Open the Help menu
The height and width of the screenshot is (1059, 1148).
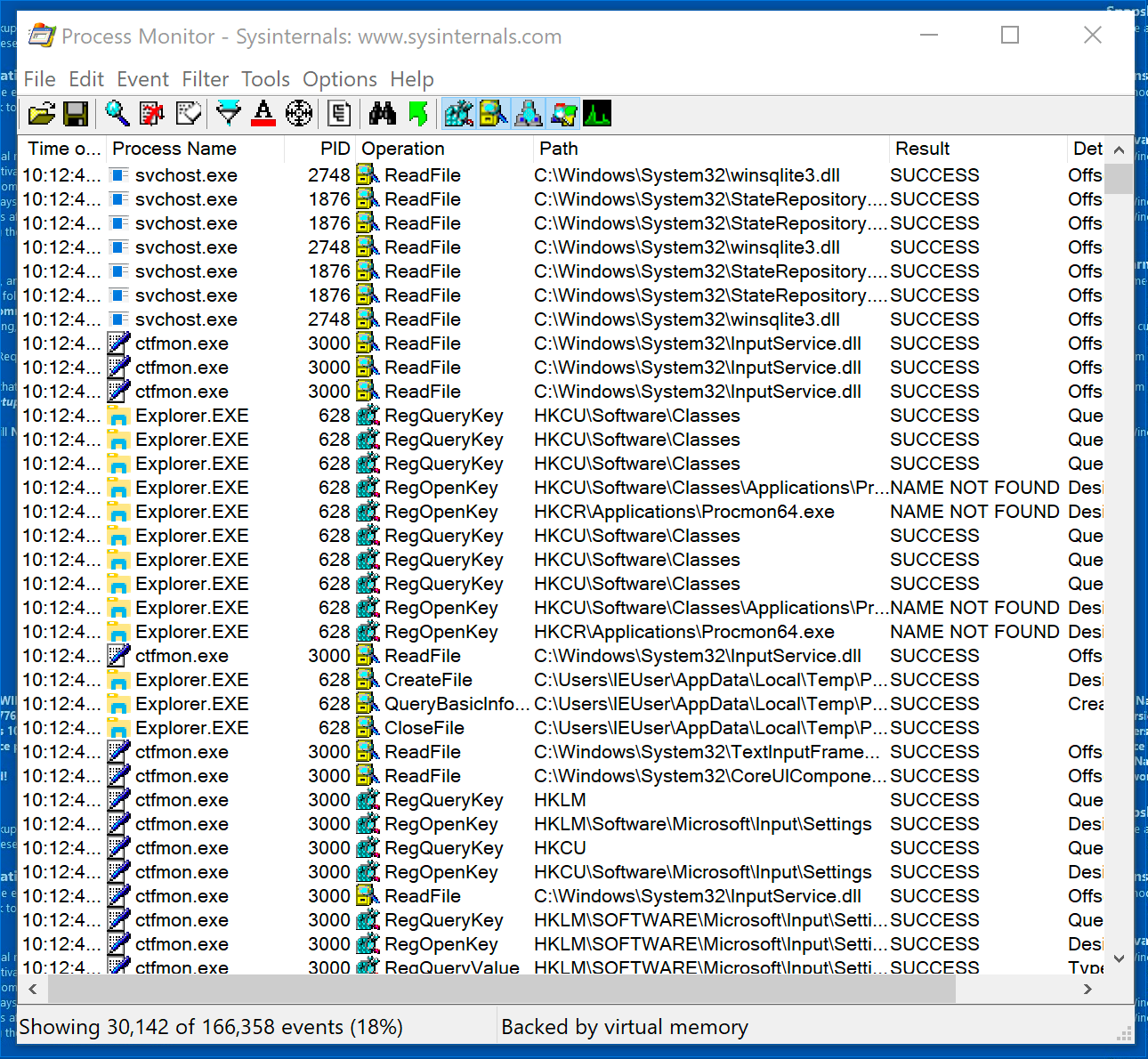(x=412, y=79)
